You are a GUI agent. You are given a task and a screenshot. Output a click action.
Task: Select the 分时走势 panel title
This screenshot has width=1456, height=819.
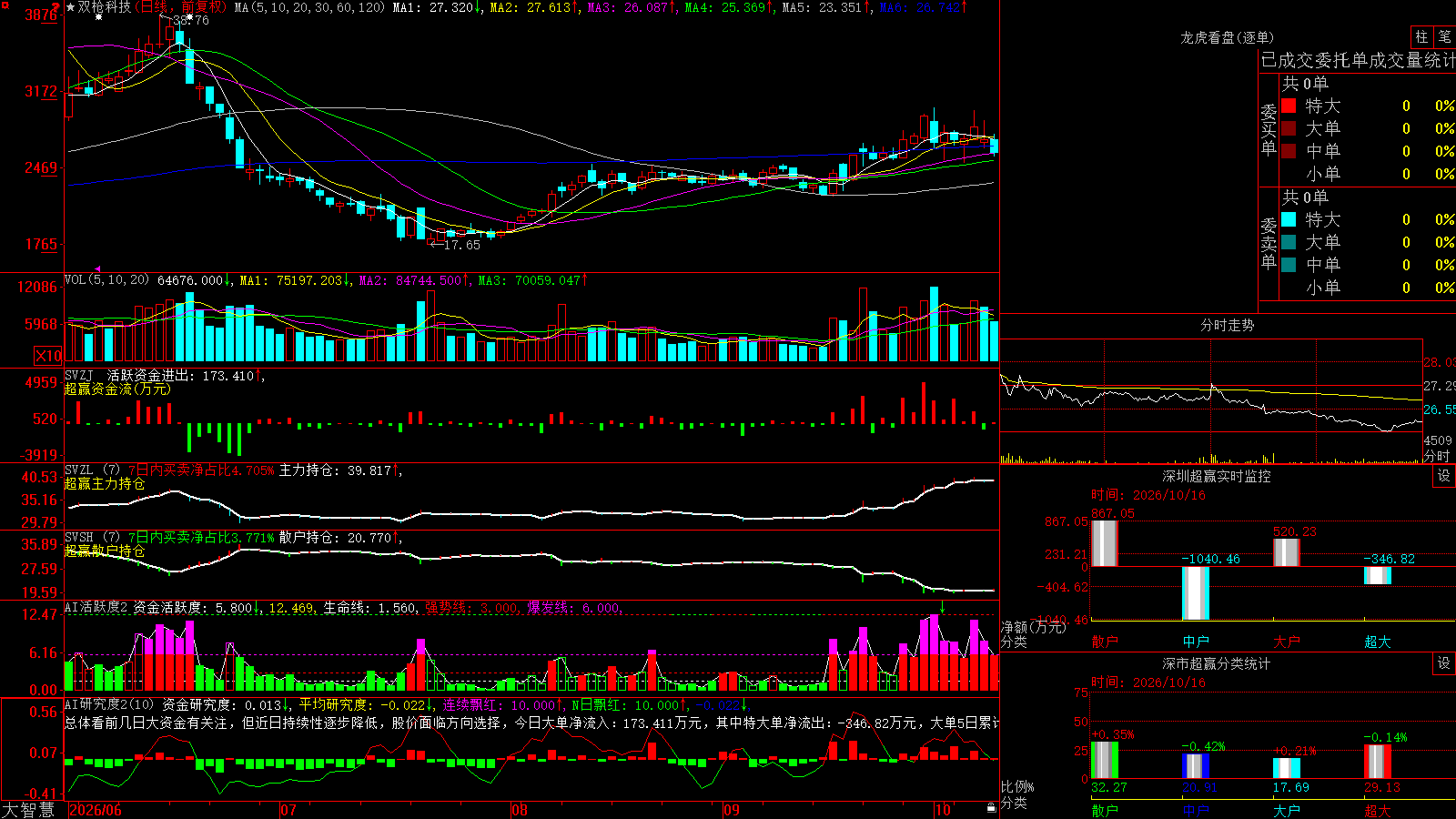(1227, 325)
